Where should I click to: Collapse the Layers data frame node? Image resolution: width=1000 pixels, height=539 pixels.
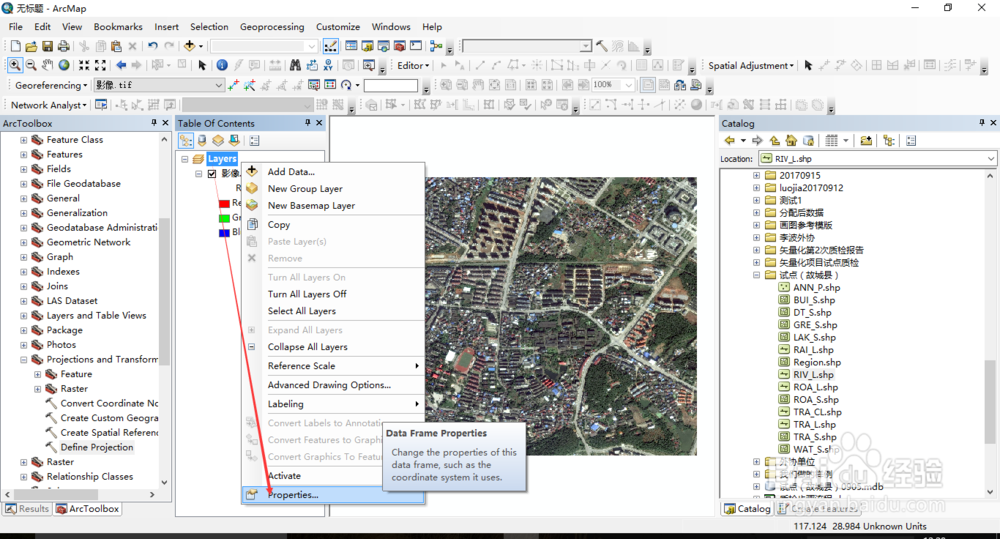[x=185, y=159]
